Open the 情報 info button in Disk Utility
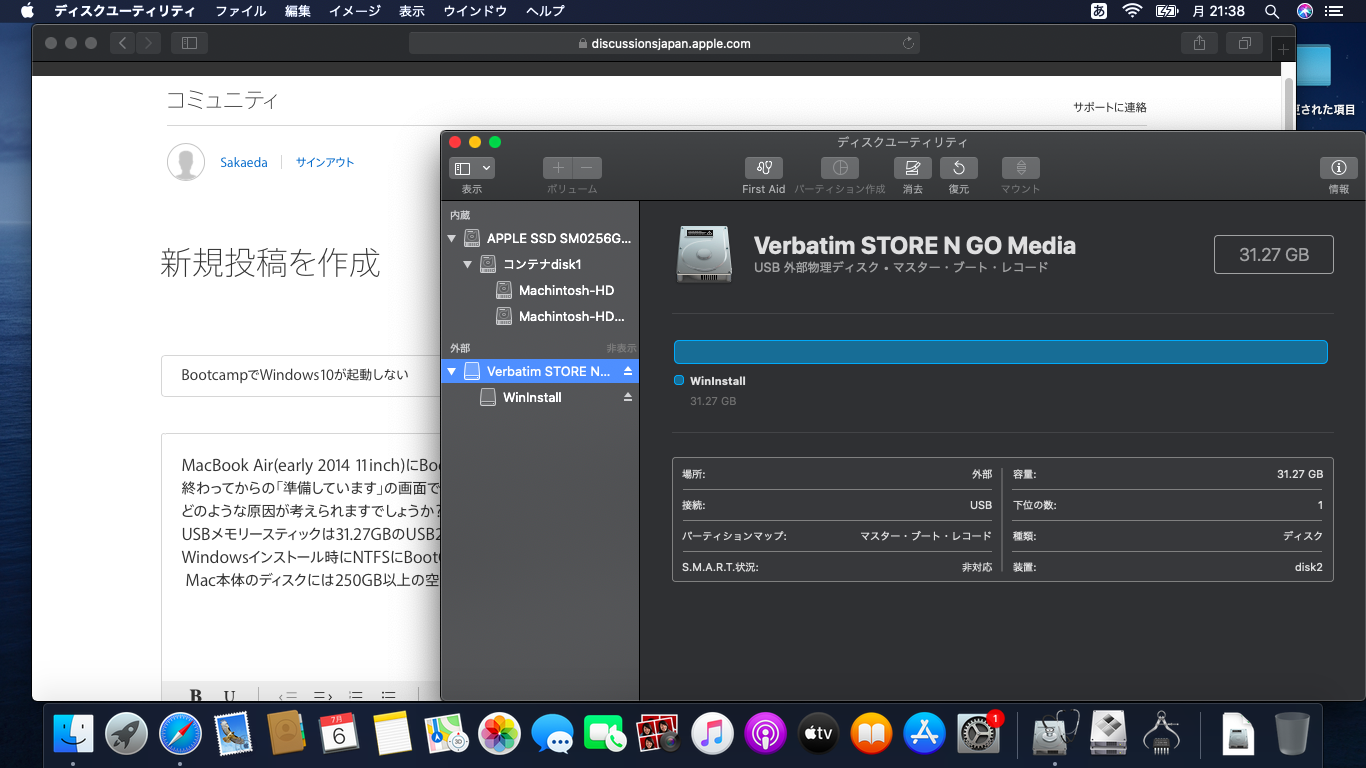 click(1339, 168)
